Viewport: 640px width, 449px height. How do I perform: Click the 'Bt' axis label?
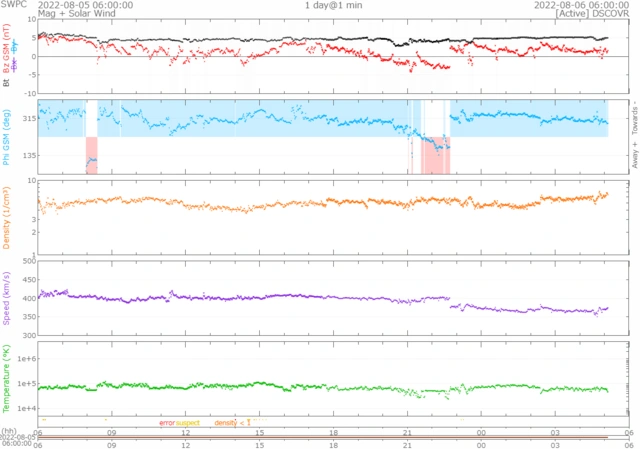point(6,82)
